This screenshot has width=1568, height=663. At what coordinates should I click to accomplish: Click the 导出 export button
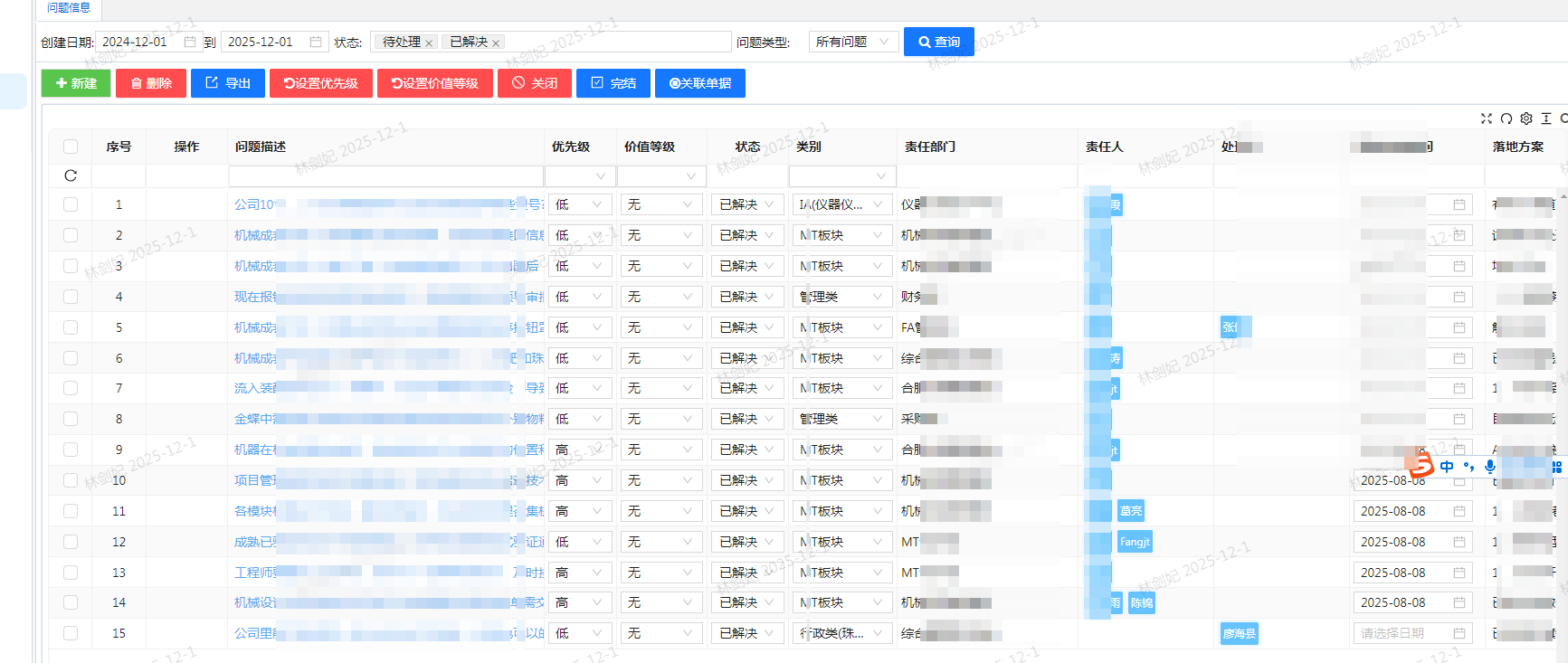click(x=228, y=83)
